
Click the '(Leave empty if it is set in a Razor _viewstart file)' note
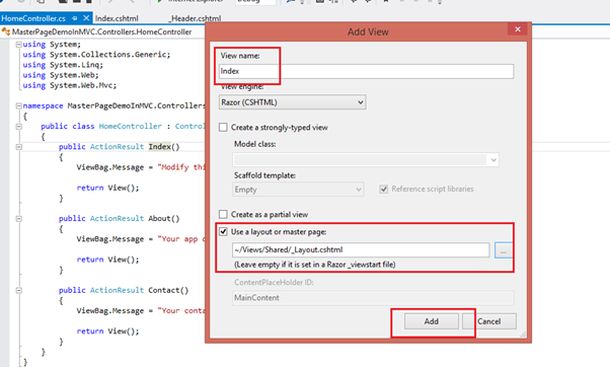coord(315,265)
